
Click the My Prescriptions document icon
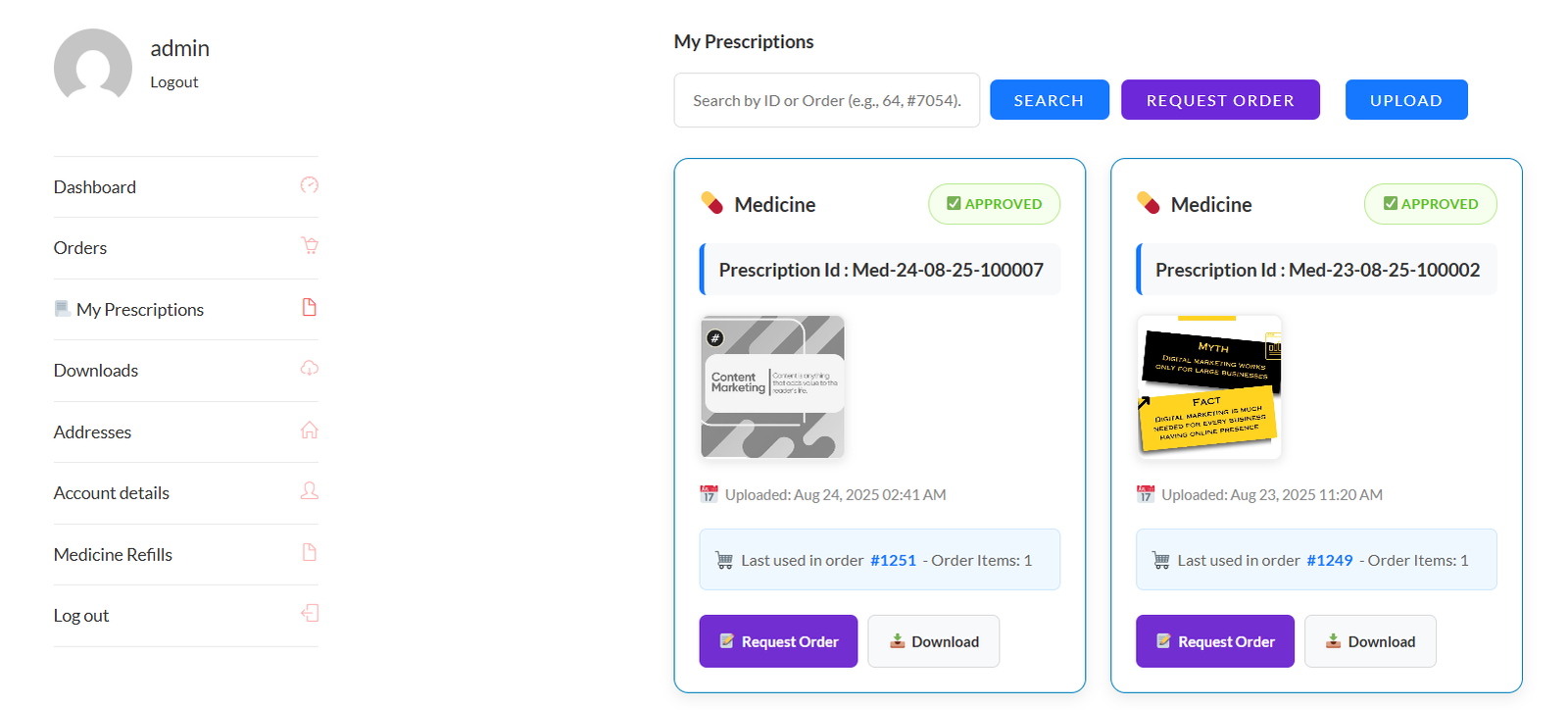click(309, 308)
